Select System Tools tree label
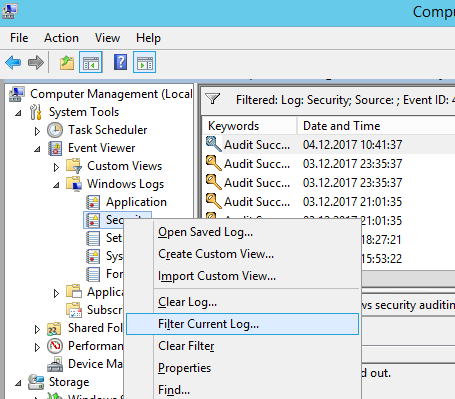This screenshot has height=399, width=455. [x=84, y=112]
